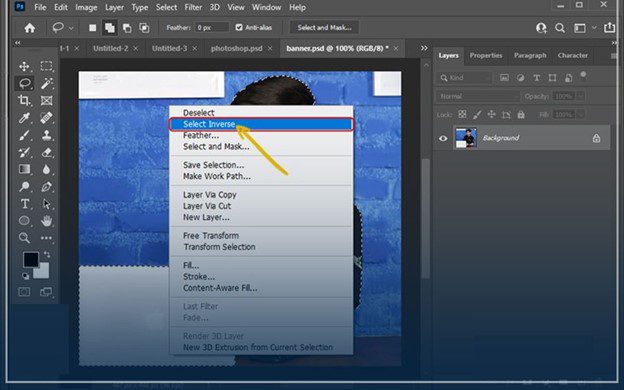This screenshot has height=390, width=624.
Task: Open the Edit Toolbar three-dots menu
Action: 46,238
